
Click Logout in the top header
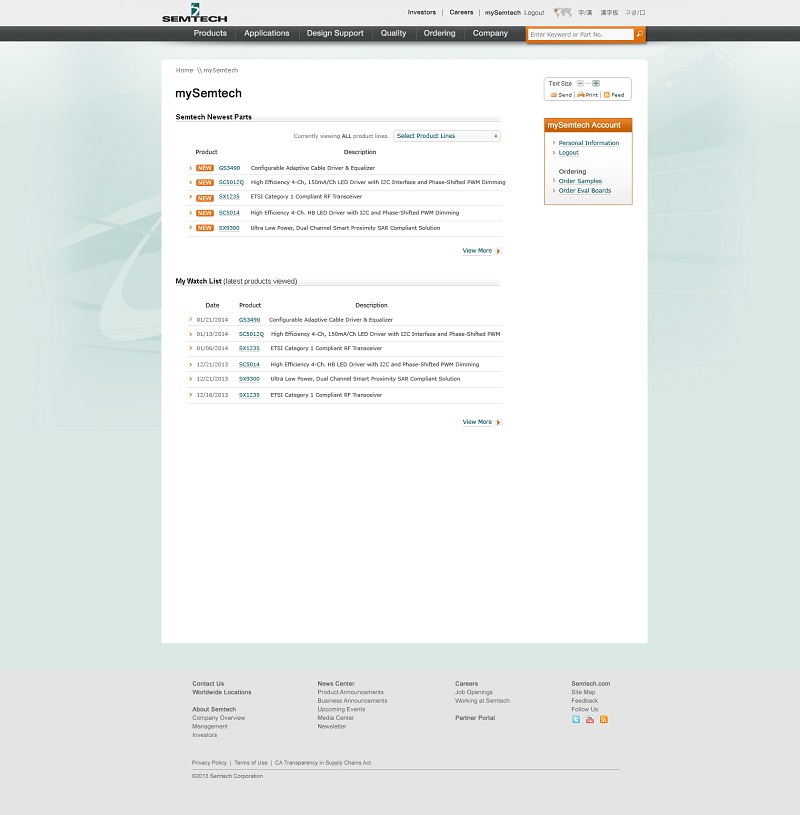point(534,13)
